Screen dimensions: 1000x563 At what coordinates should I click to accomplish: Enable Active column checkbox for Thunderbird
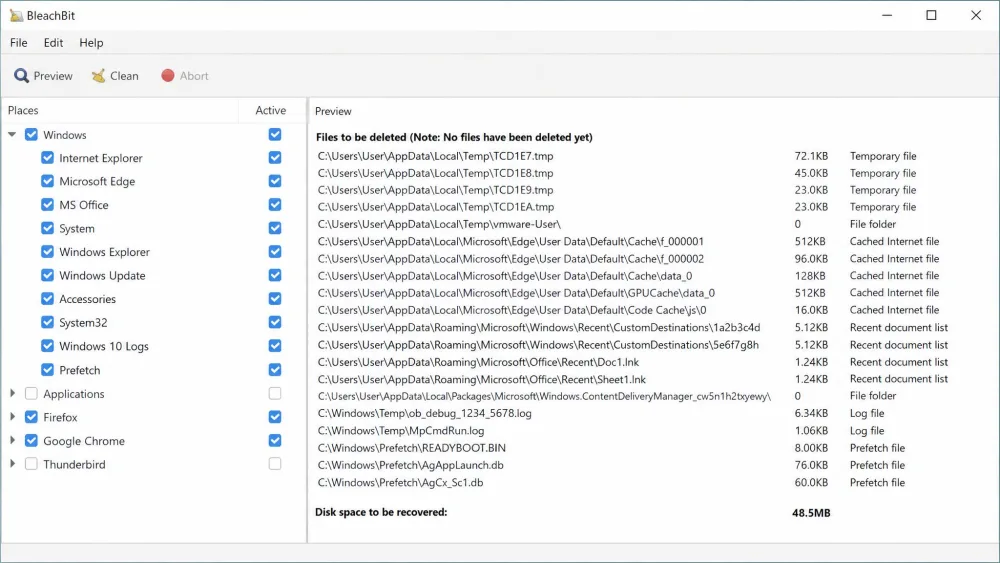[x=275, y=464]
